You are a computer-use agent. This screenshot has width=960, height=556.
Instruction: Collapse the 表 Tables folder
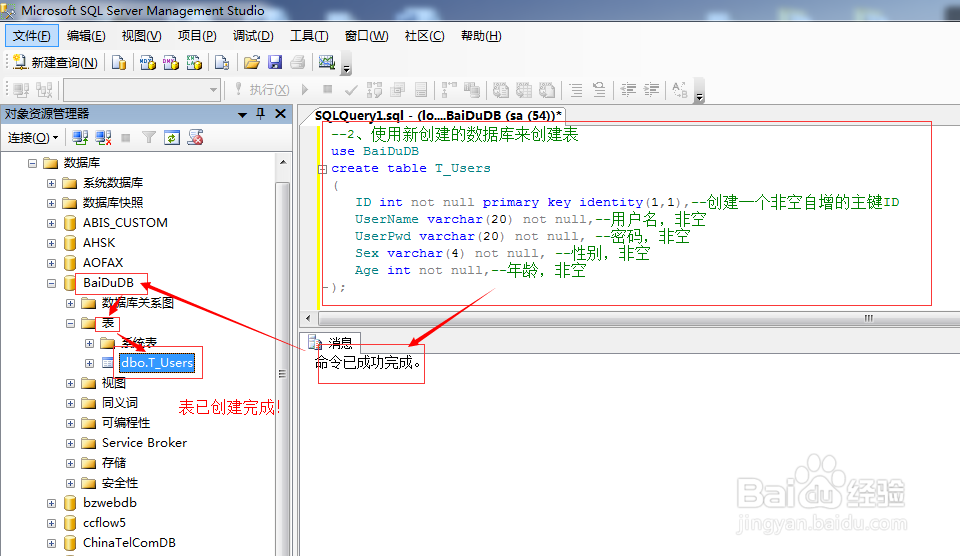[70, 323]
